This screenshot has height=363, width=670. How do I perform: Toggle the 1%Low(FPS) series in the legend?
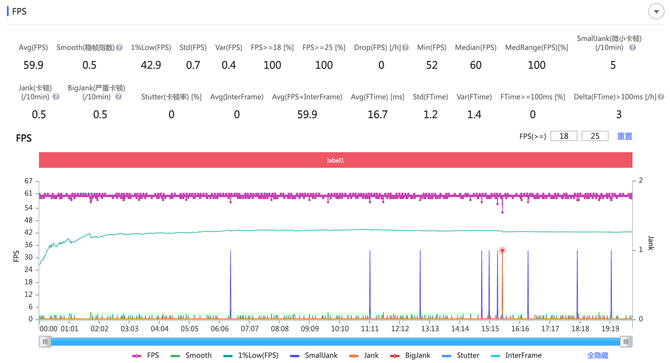[x=251, y=355]
